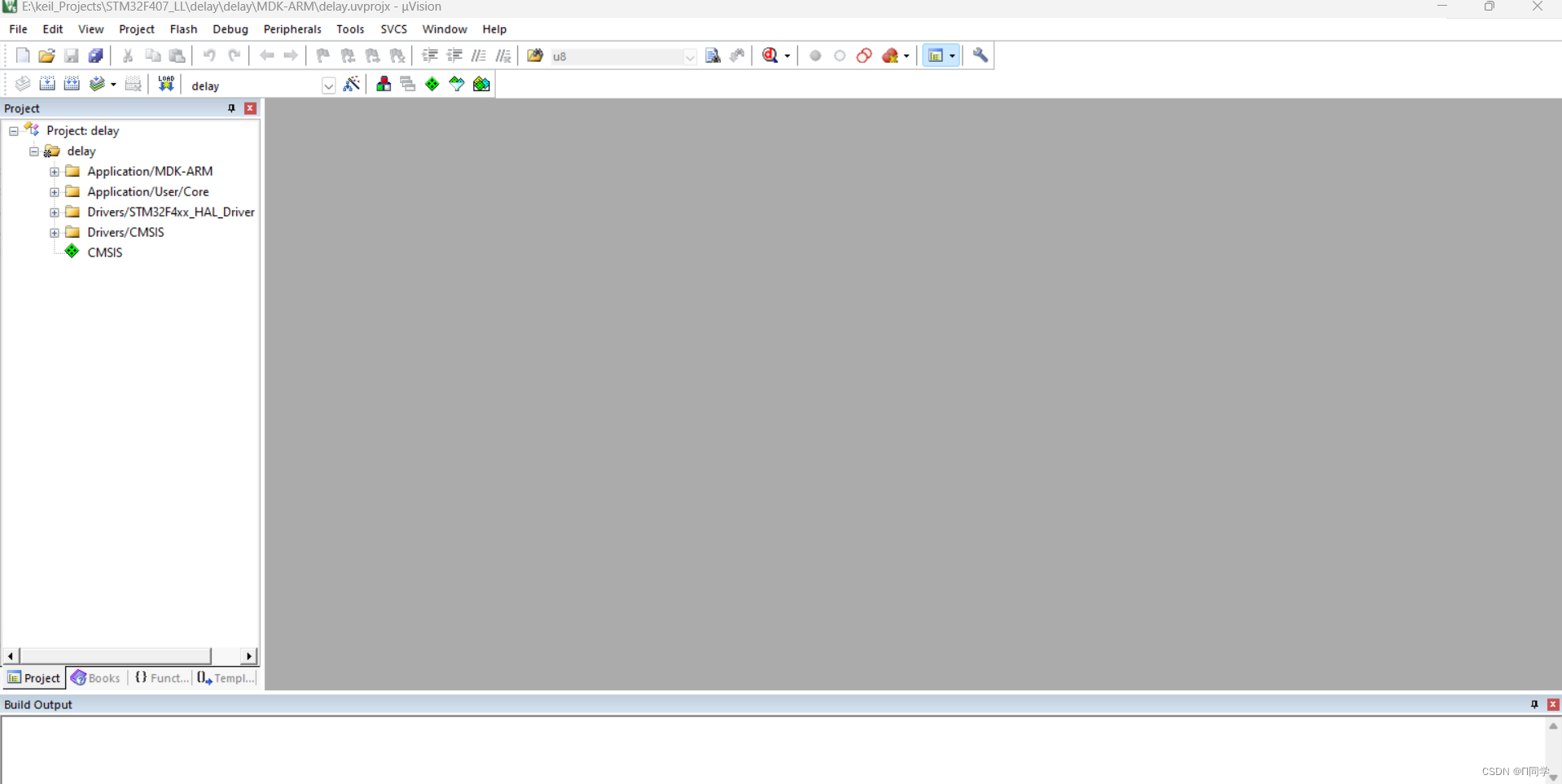Viewport: 1562px width, 784px height.
Task: Click the Translate current file icon
Action: tap(22, 84)
